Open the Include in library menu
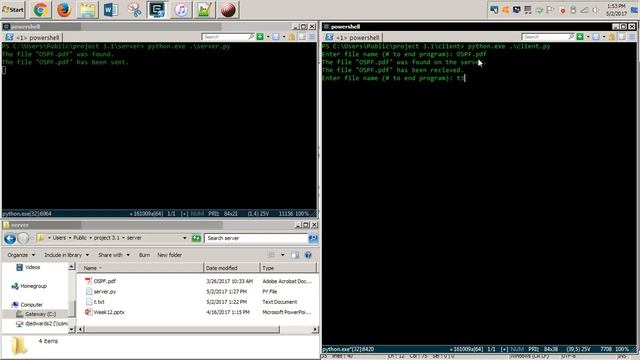The width and height of the screenshot is (640, 360). (x=67, y=255)
